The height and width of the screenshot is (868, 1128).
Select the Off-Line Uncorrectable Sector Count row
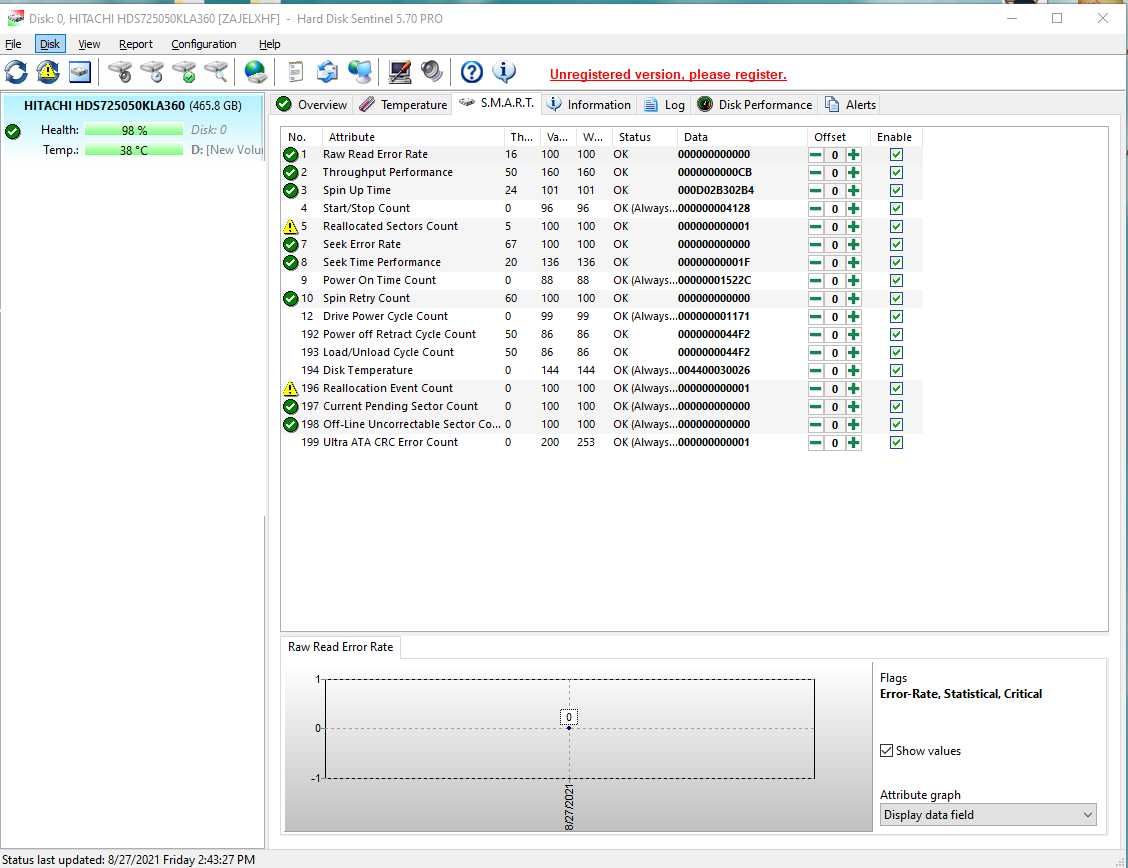tap(601, 424)
